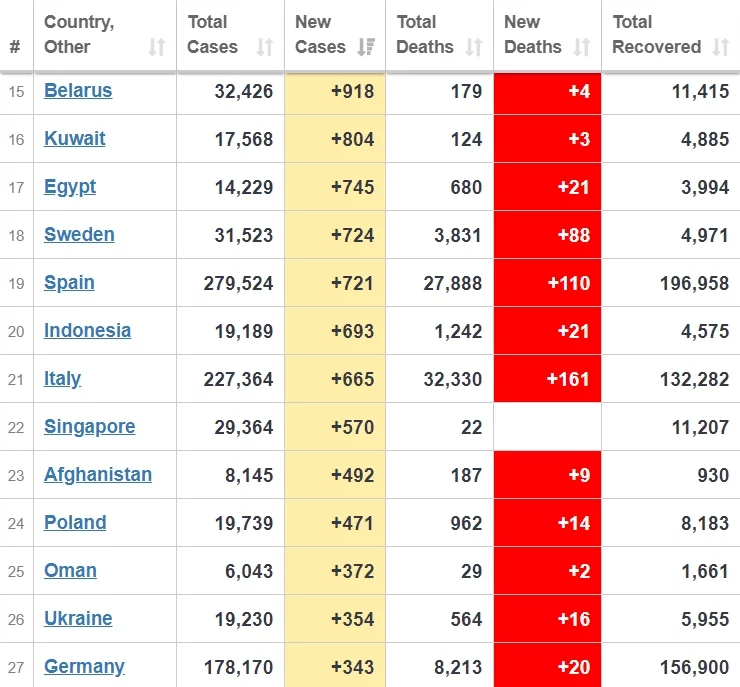Sort table by Total Cases arrows

click(265, 47)
